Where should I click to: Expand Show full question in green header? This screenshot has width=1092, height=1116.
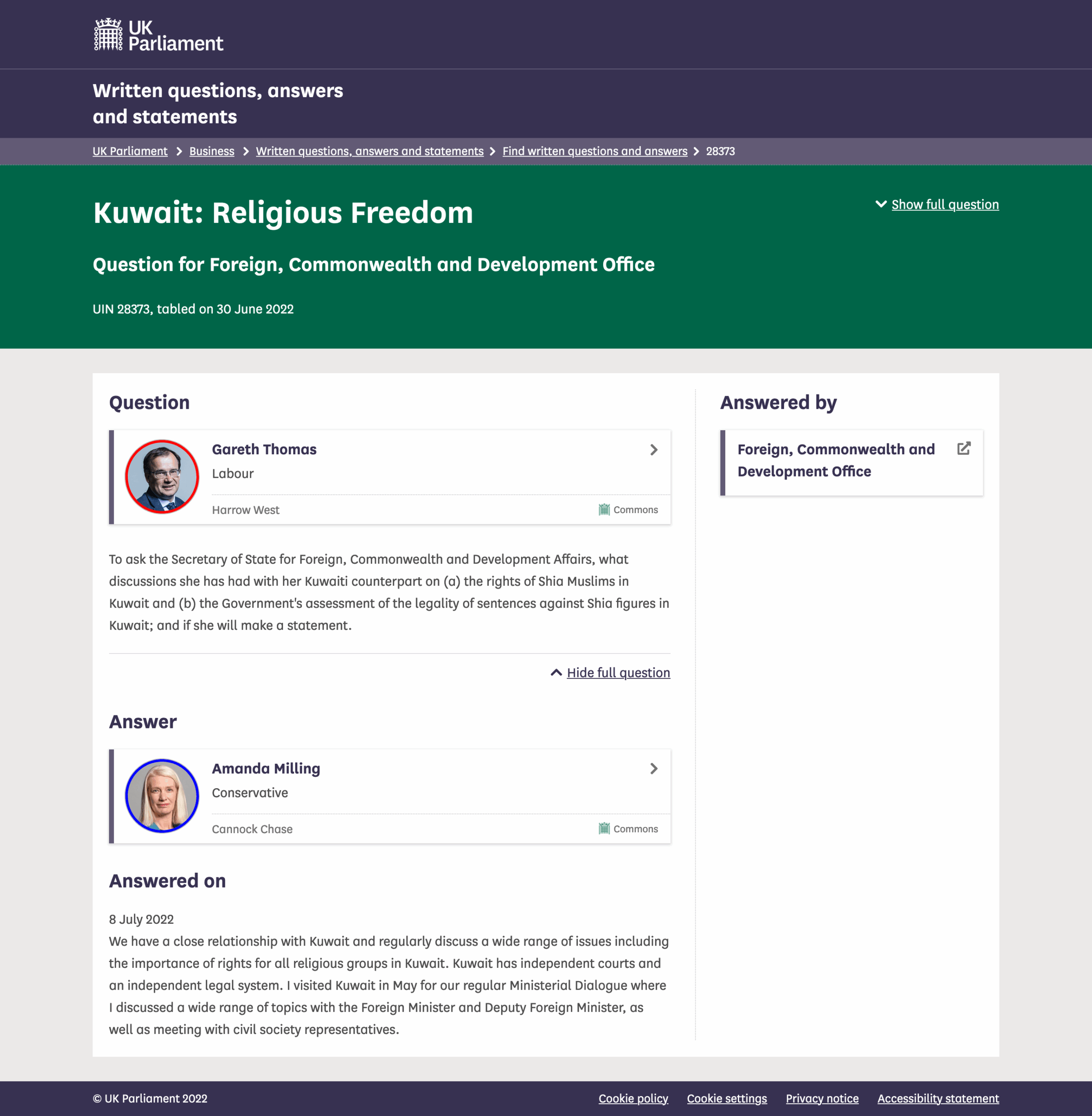coord(945,204)
